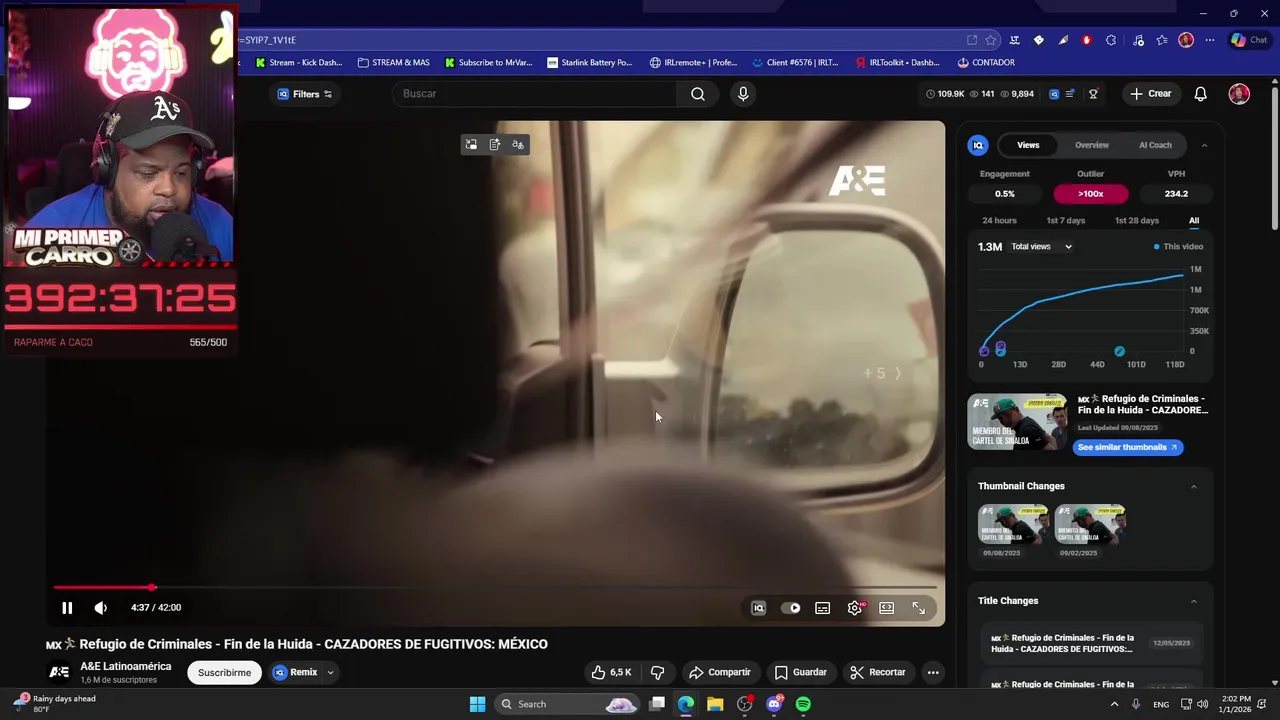Like the video with thumbs up
The width and height of the screenshot is (1280, 720).
click(612, 673)
